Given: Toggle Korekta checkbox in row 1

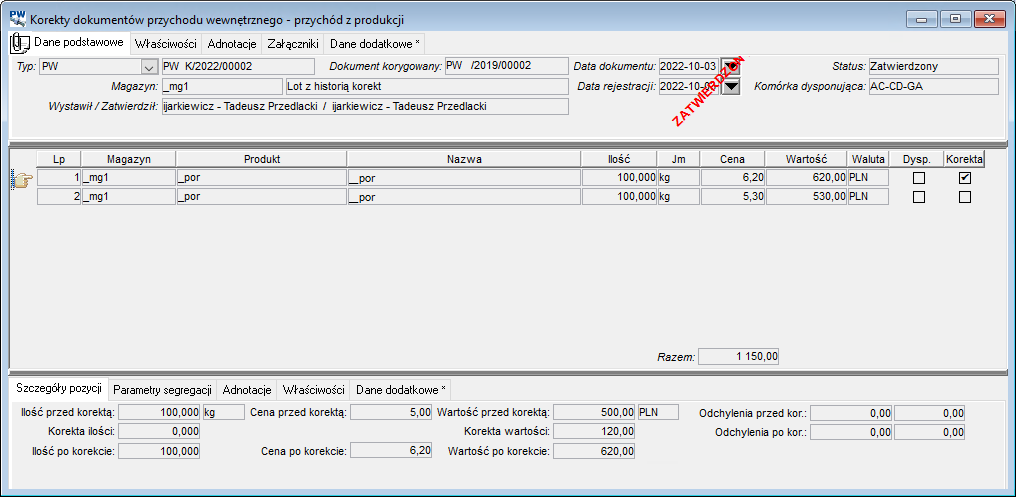Looking at the screenshot, I should [965, 178].
